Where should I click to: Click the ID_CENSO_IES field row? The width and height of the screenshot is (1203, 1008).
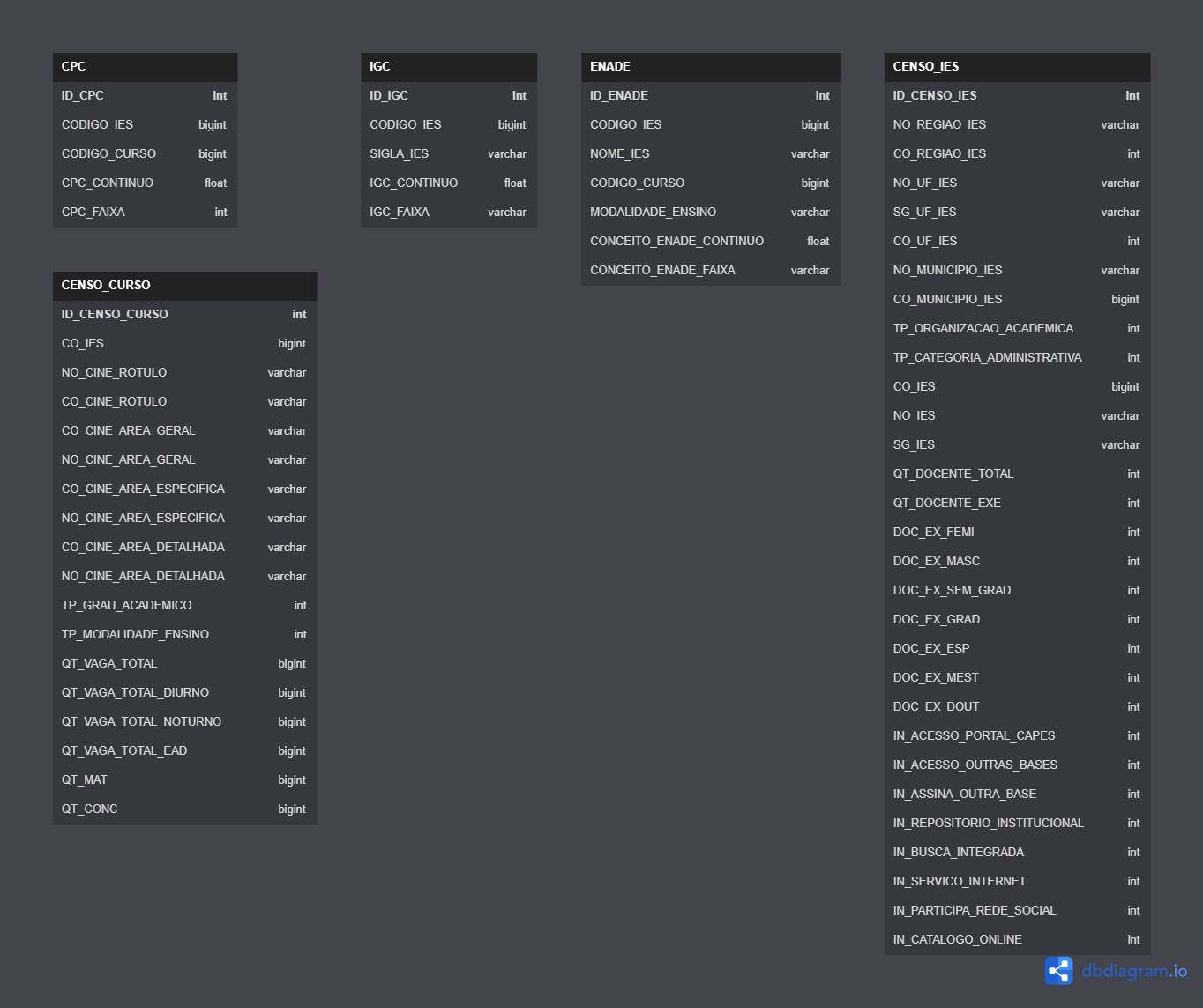coord(1018,96)
